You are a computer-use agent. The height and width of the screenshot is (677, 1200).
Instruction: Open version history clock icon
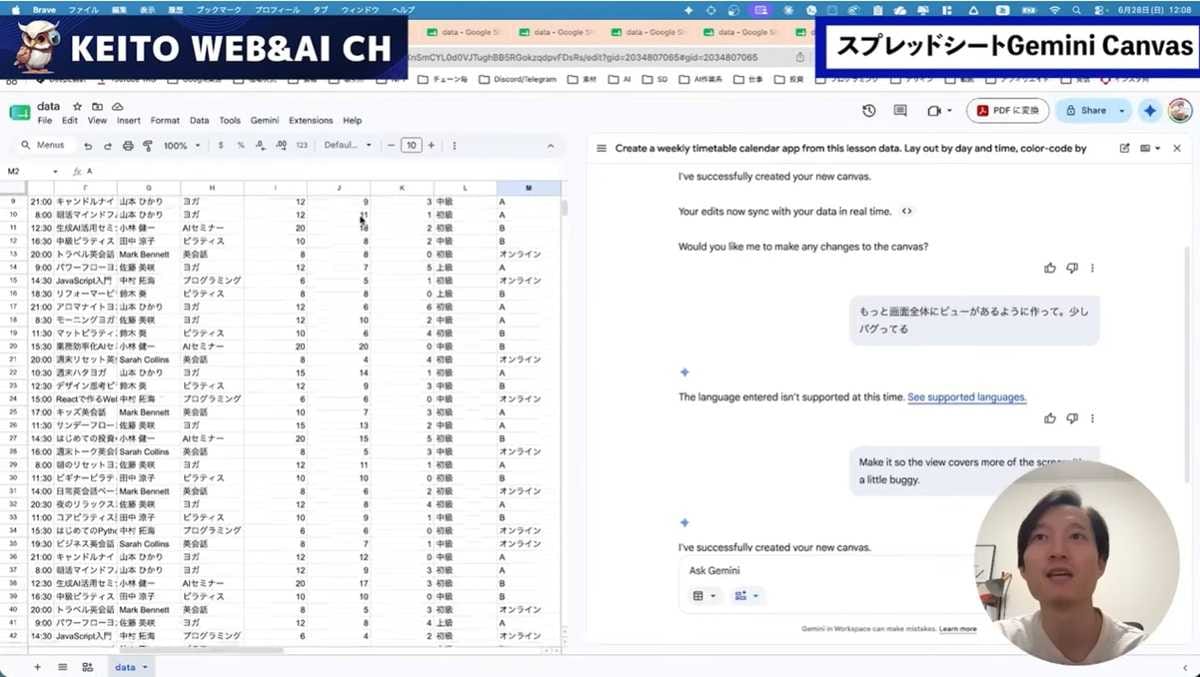[869, 111]
